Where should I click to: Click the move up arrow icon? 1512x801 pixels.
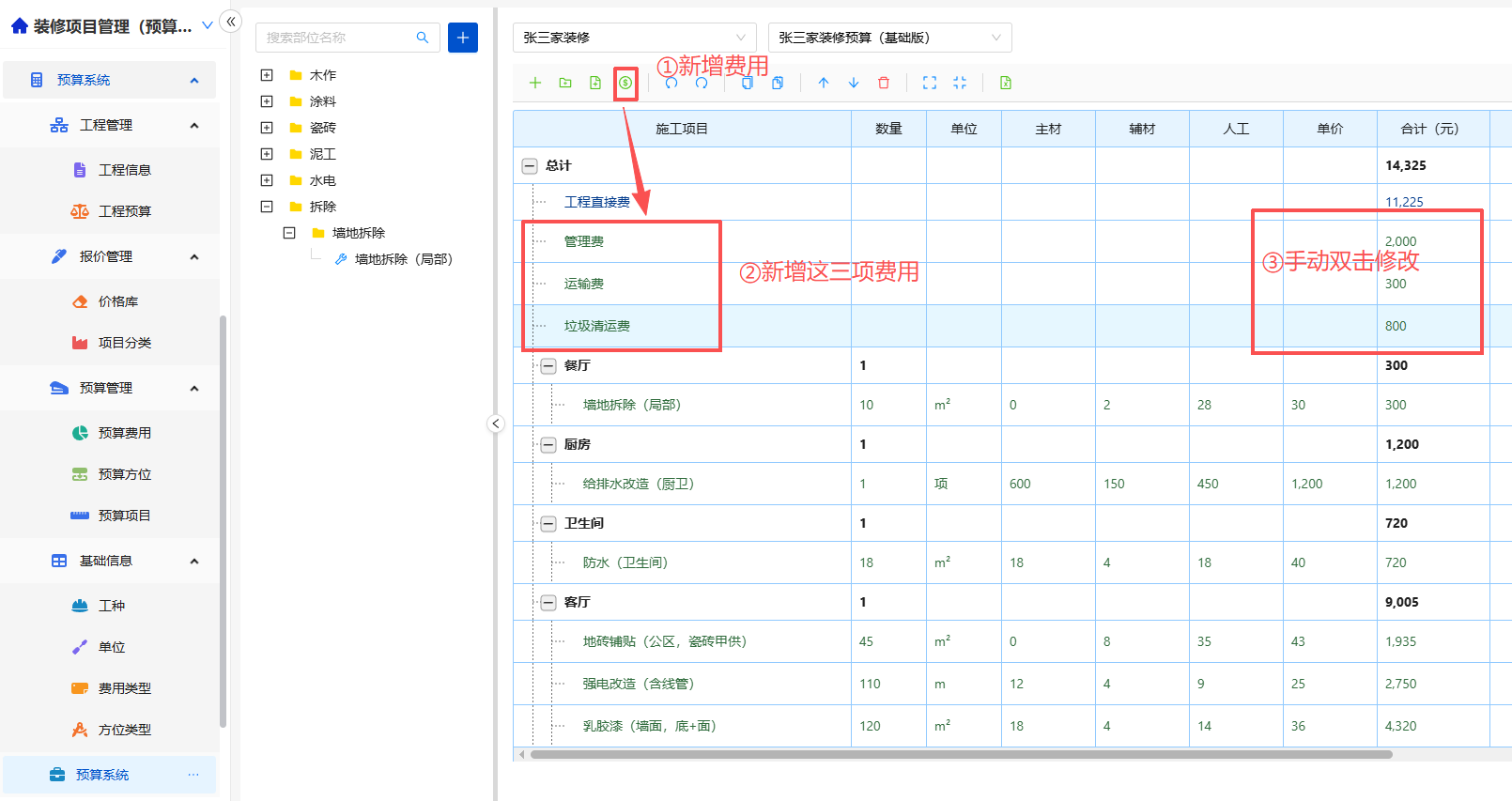coord(824,83)
